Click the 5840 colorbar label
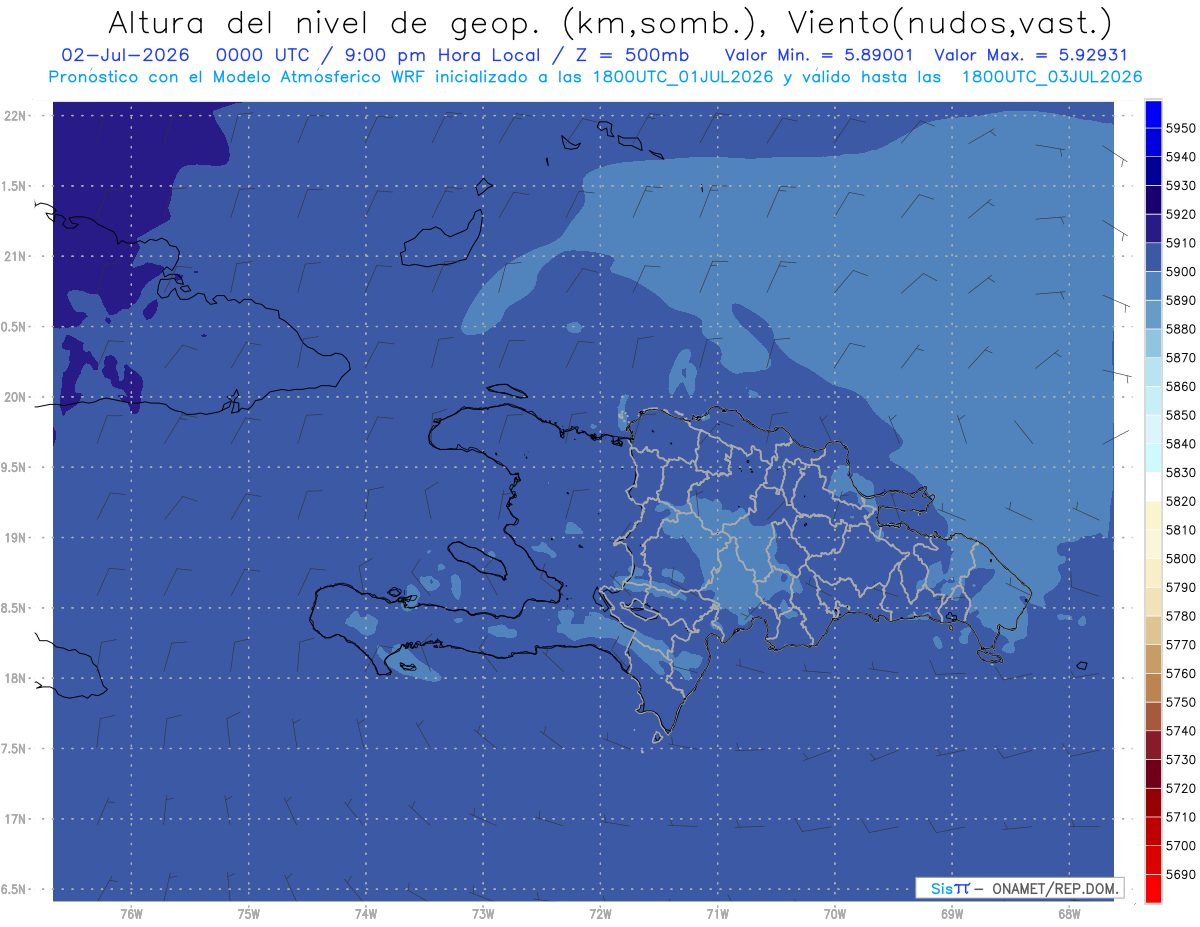This screenshot has height=927, width=1200. click(x=1181, y=444)
